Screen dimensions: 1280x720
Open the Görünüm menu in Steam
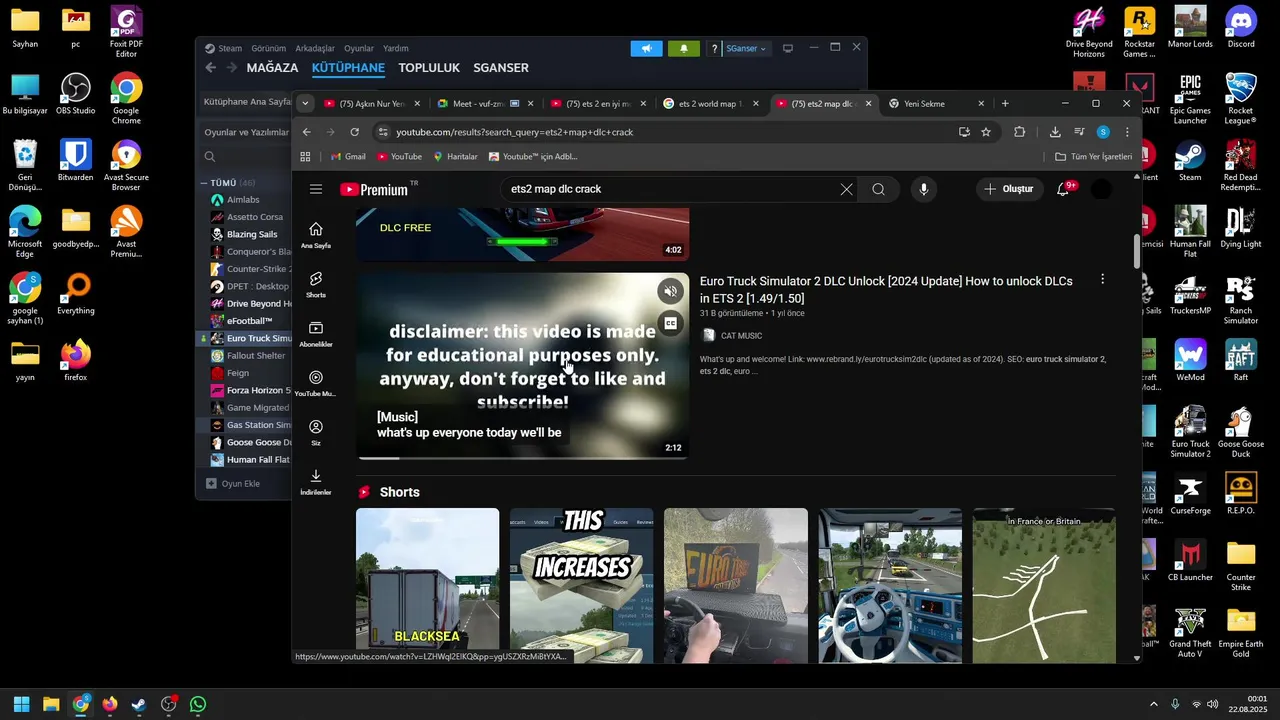click(x=268, y=48)
